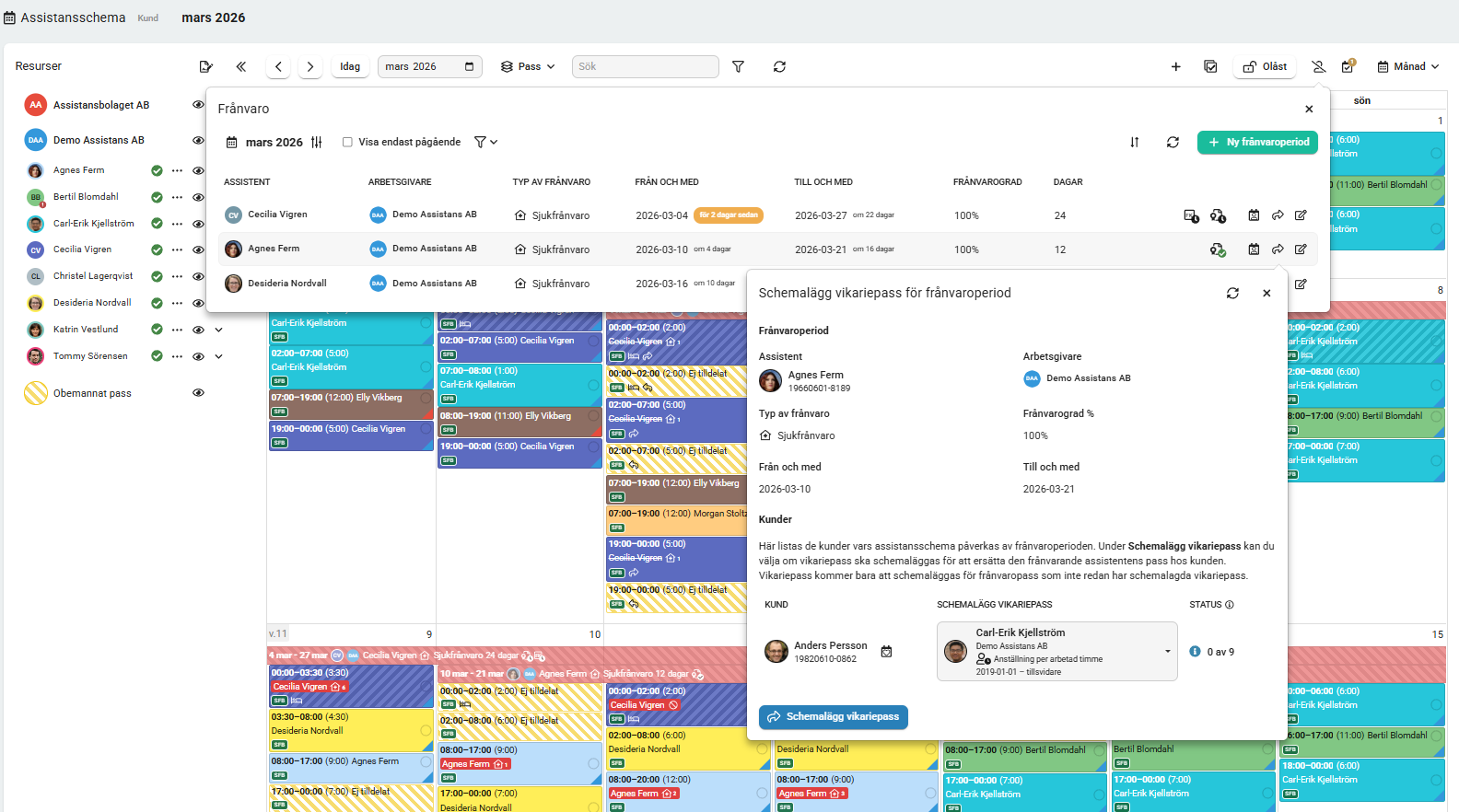The width and height of the screenshot is (1459, 812).
Task: Toggle the absence panel person-off icon
Action: point(1319,66)
